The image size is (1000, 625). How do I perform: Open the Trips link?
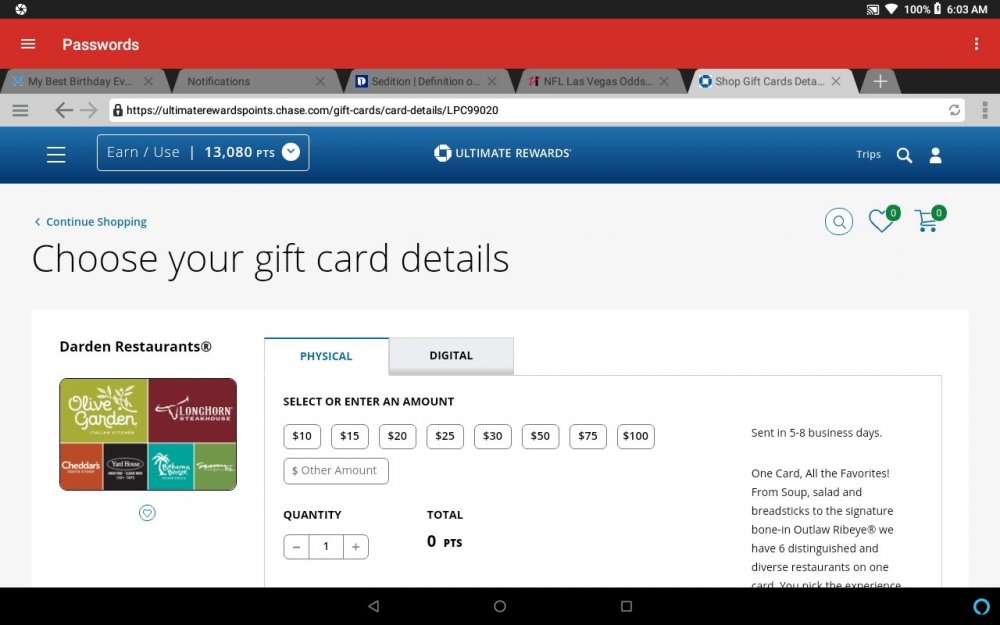[868, 154]
